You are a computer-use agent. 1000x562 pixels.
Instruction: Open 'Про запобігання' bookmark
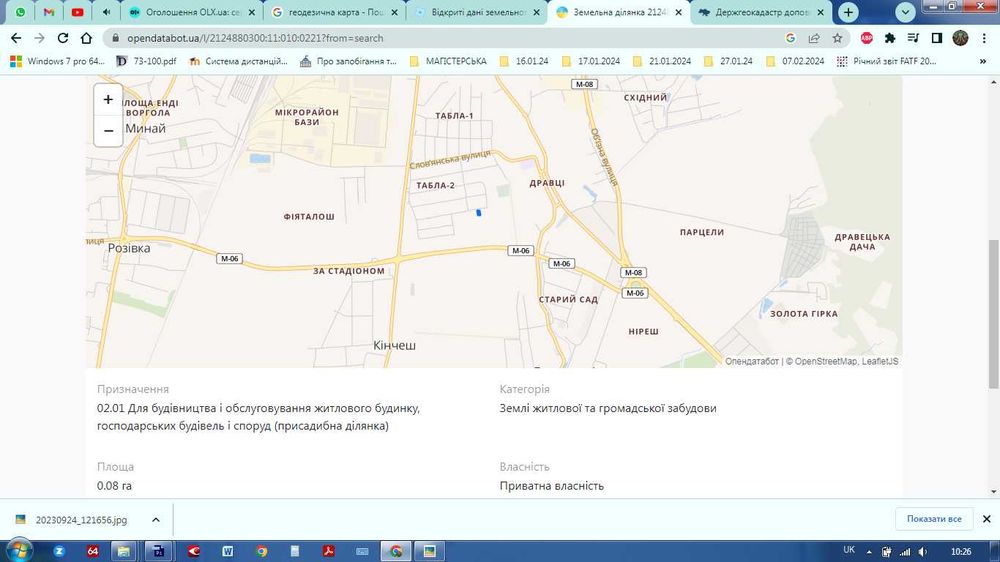tap(348, 61)
